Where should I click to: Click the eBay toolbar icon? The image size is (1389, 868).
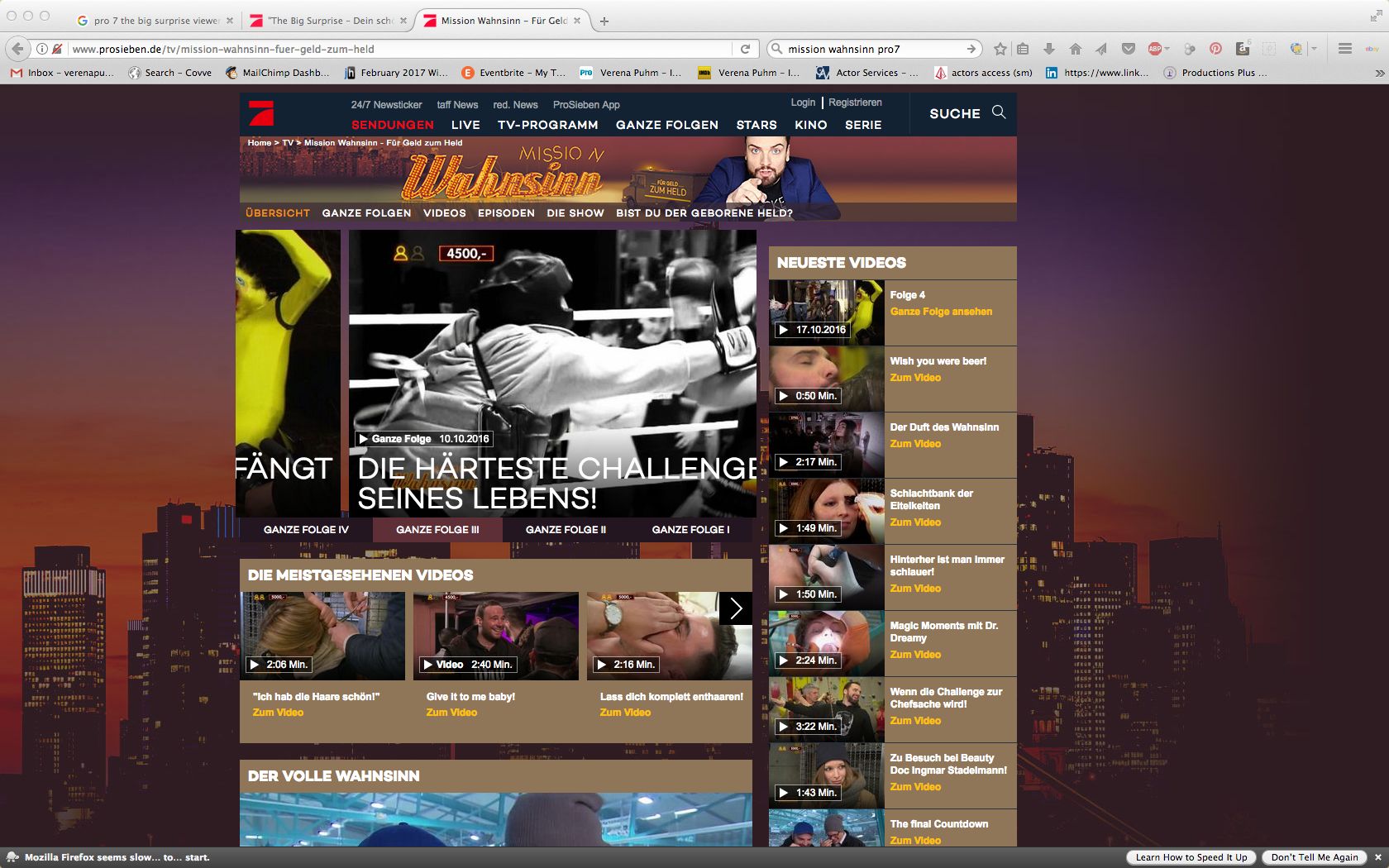[x=1372, y=49]
